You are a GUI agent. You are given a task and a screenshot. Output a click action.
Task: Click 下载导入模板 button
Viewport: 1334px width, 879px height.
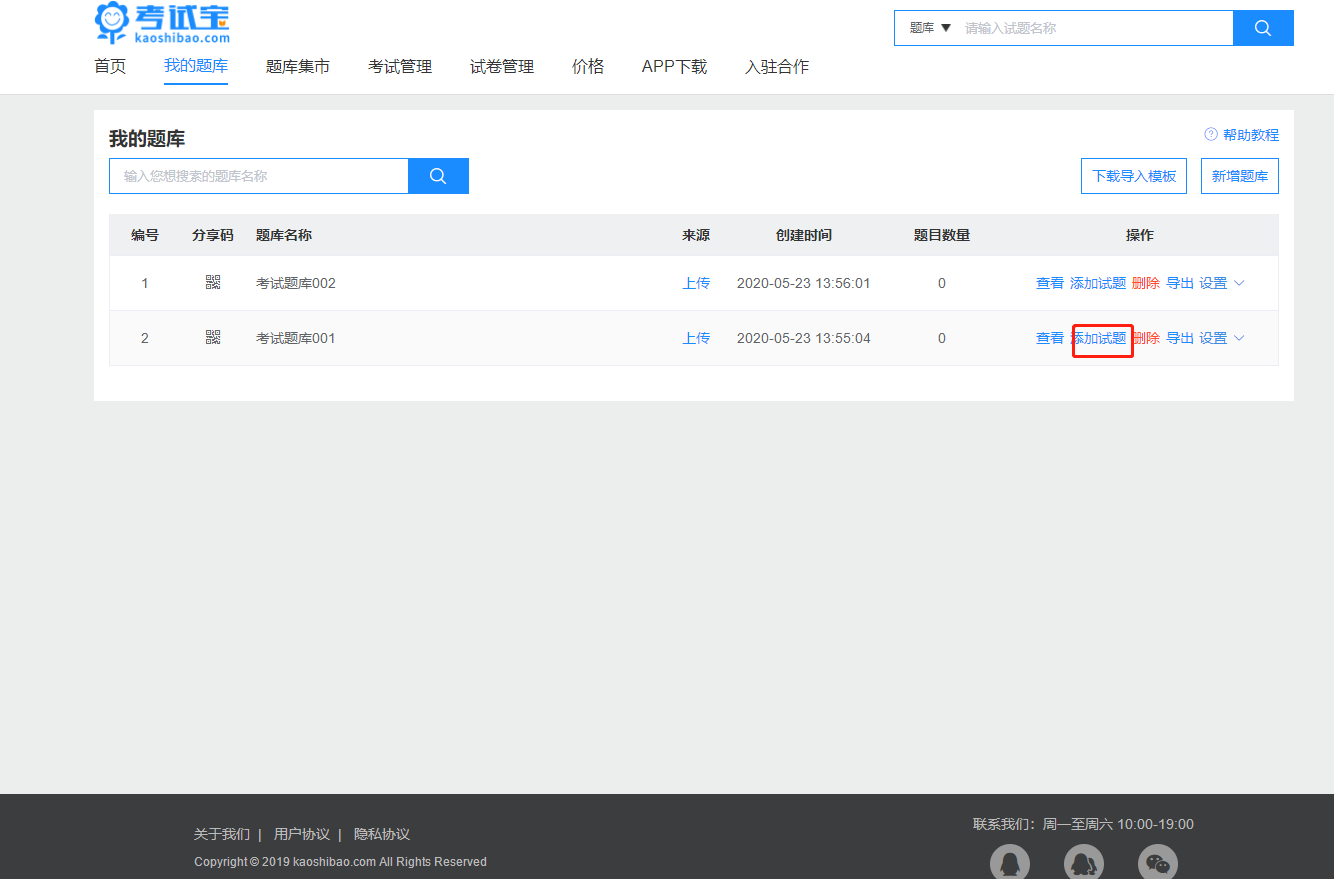[1134, 176]
